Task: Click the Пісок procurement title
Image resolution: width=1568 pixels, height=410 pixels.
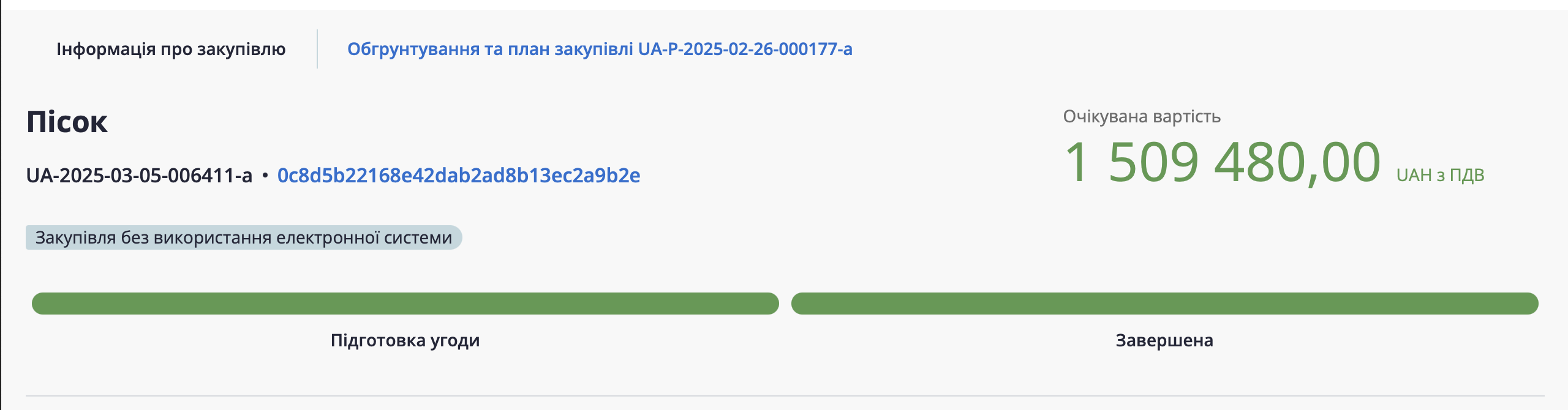Action: click(x=67, y=122)
